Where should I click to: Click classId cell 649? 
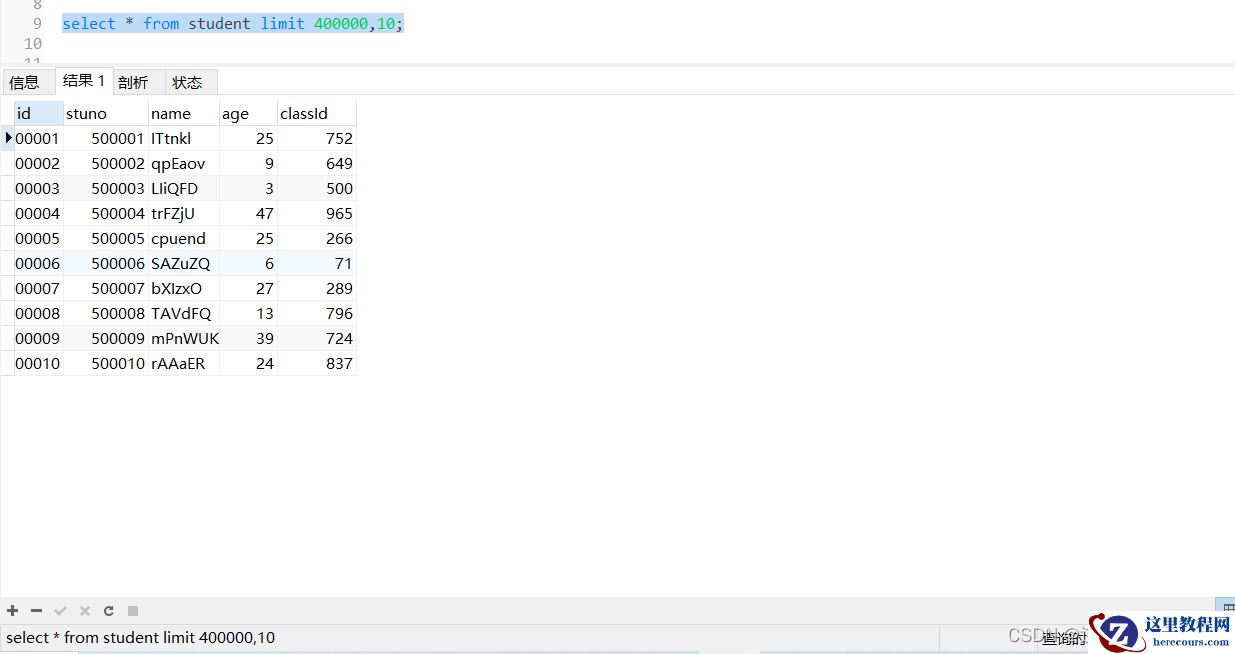pos(317,163)
